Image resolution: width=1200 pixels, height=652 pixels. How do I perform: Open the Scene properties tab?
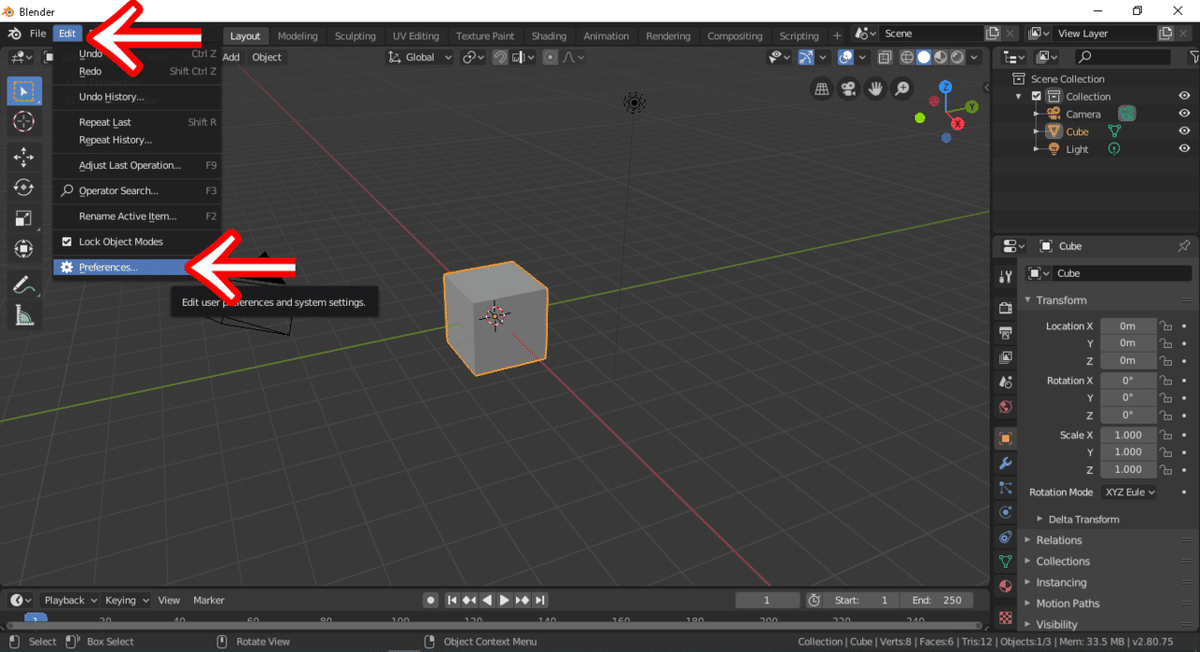(x=1005, y=382)
